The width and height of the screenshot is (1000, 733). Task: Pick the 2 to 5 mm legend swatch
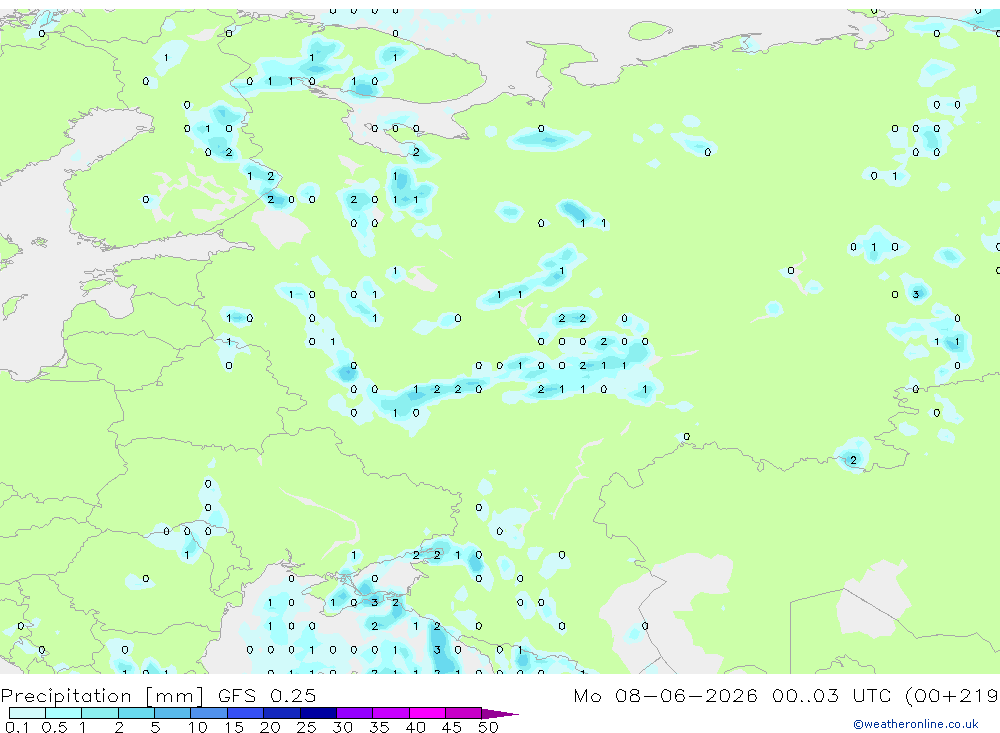click(x=136, y=713)
